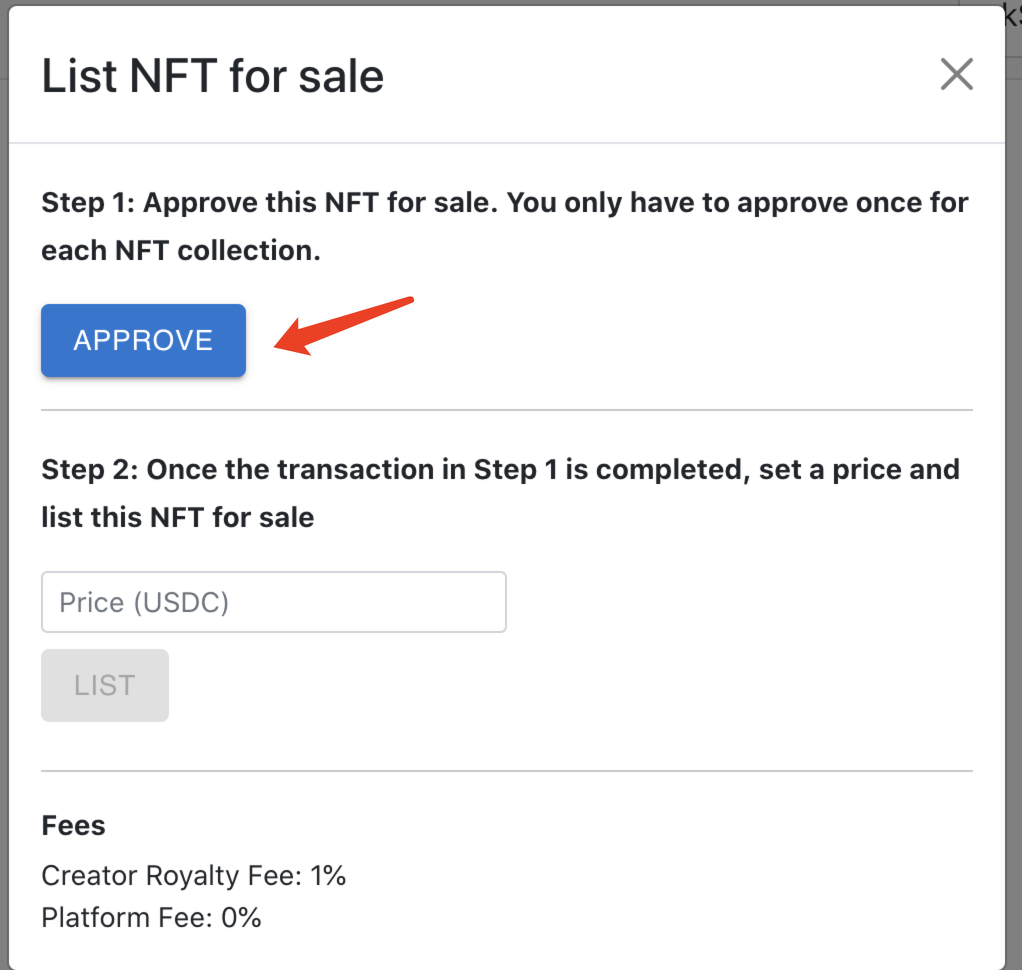Close the List NFT for sale dialog
This screenshot has width=1022, height=970.
tap(957, 74)
